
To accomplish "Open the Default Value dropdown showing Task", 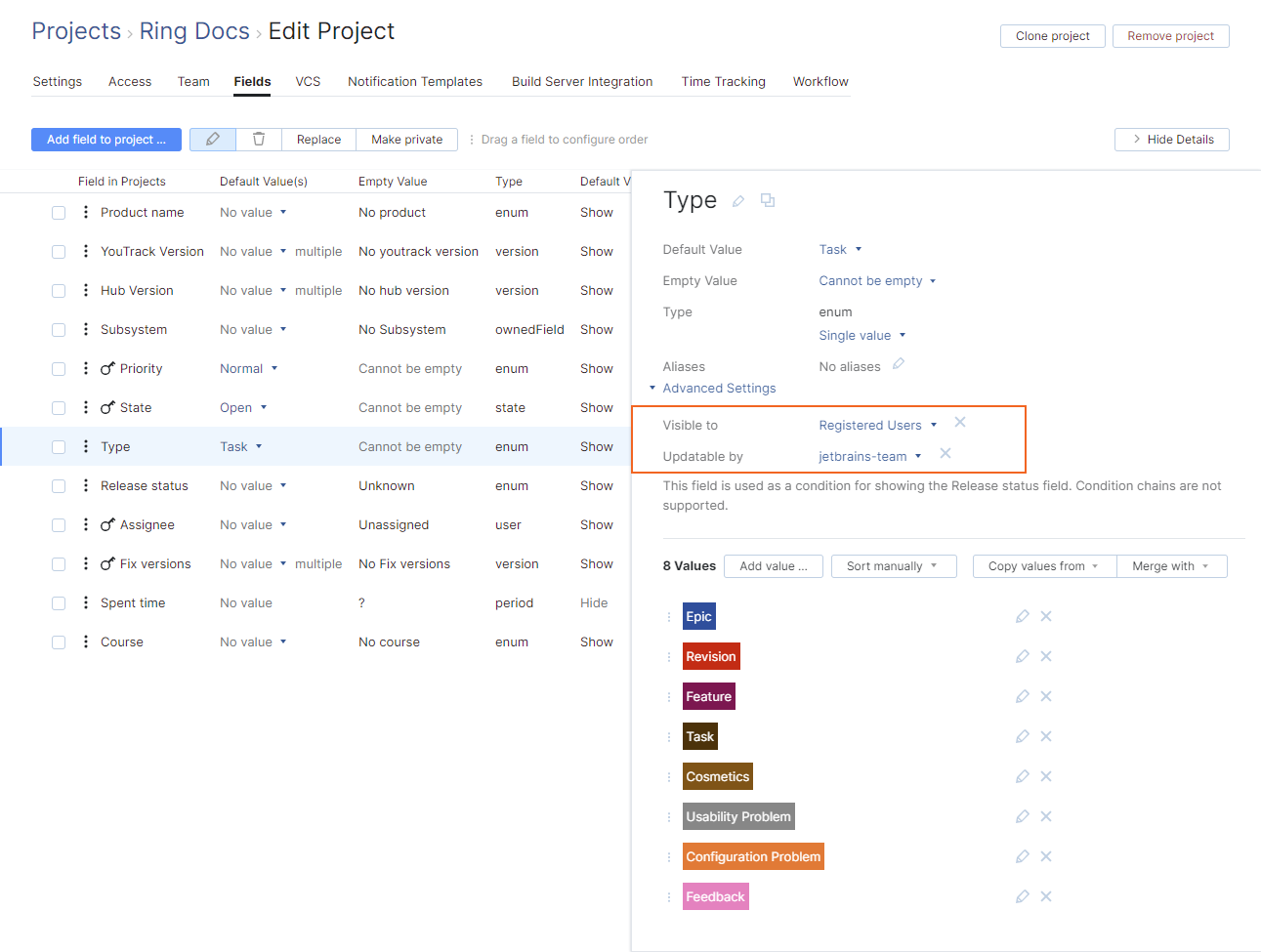I will click(x=838, y=249).
